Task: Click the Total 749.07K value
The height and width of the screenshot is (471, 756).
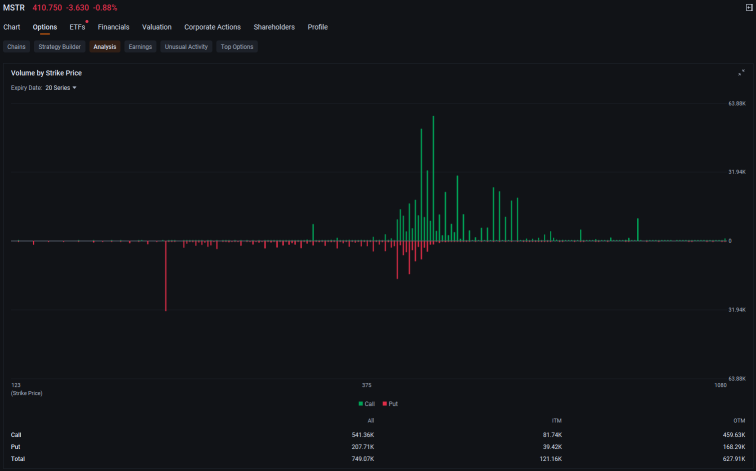Action: 363,459
